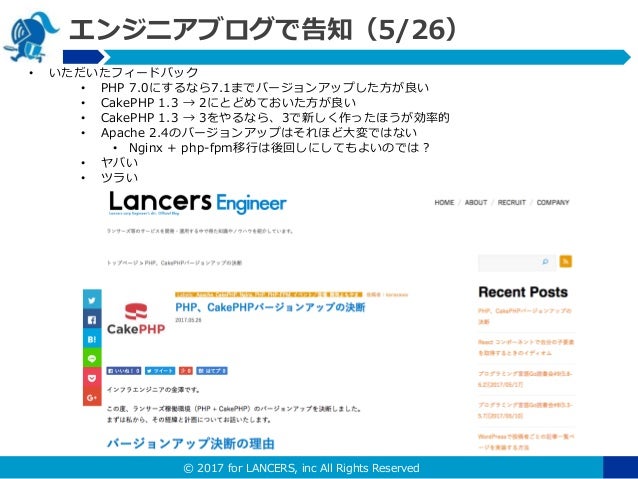Open the COMPANY menu item
Screen dimensions: 638x479
point(553,202)
